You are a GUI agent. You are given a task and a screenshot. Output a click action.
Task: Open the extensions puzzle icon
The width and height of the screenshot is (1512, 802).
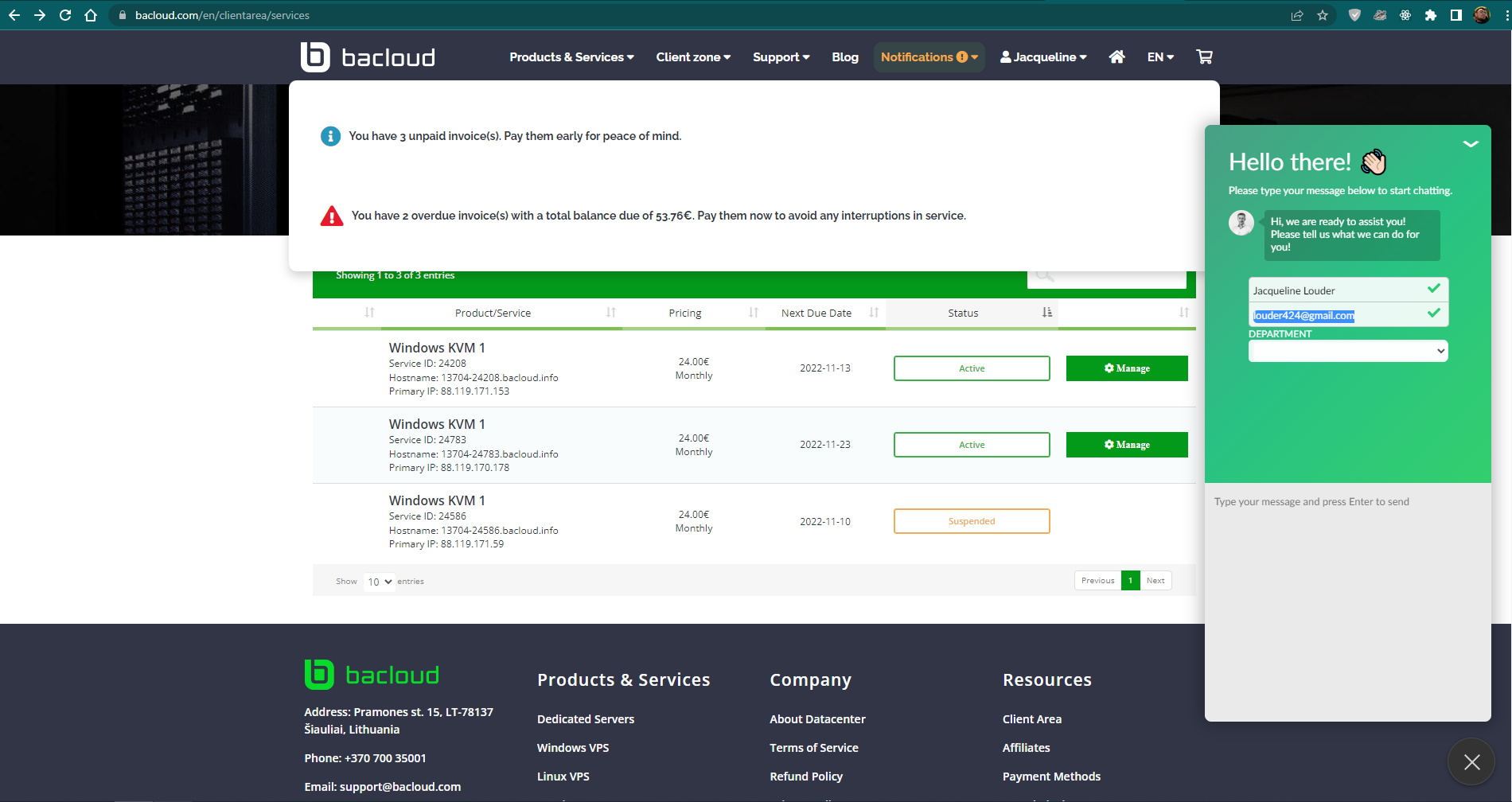click(x=1431, y=15)
